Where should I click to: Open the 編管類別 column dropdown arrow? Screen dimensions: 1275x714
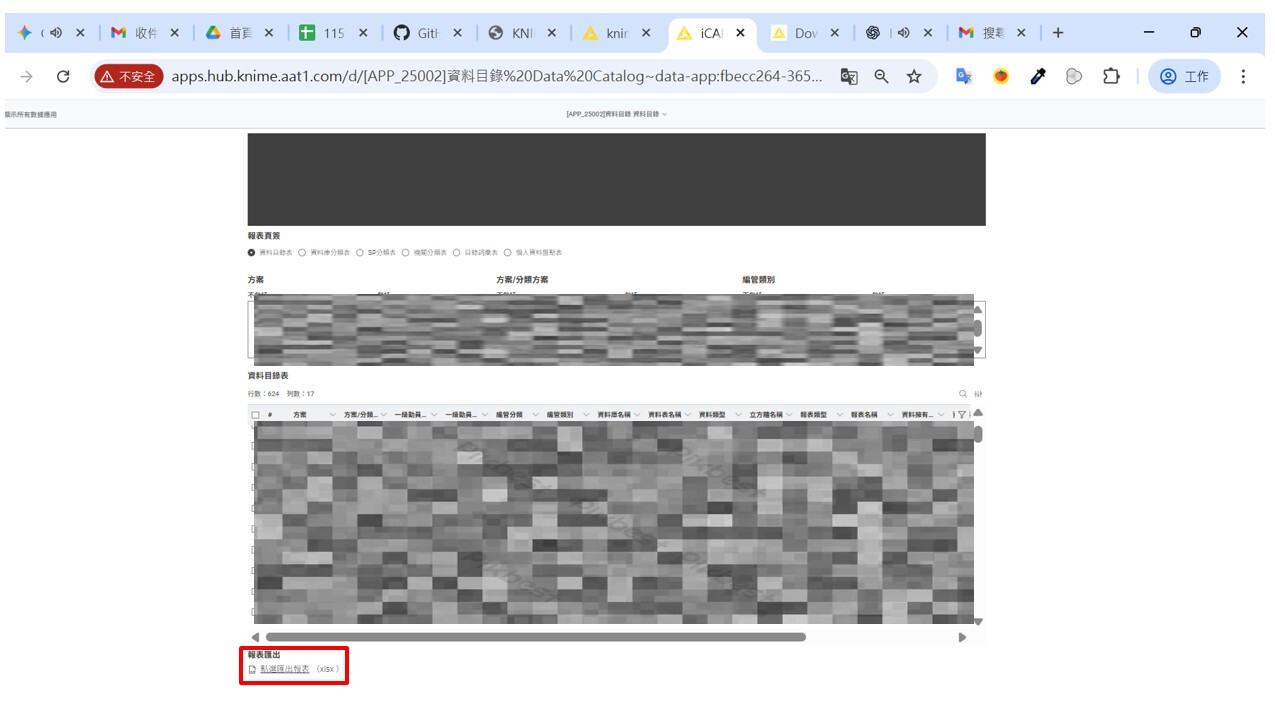586,414
